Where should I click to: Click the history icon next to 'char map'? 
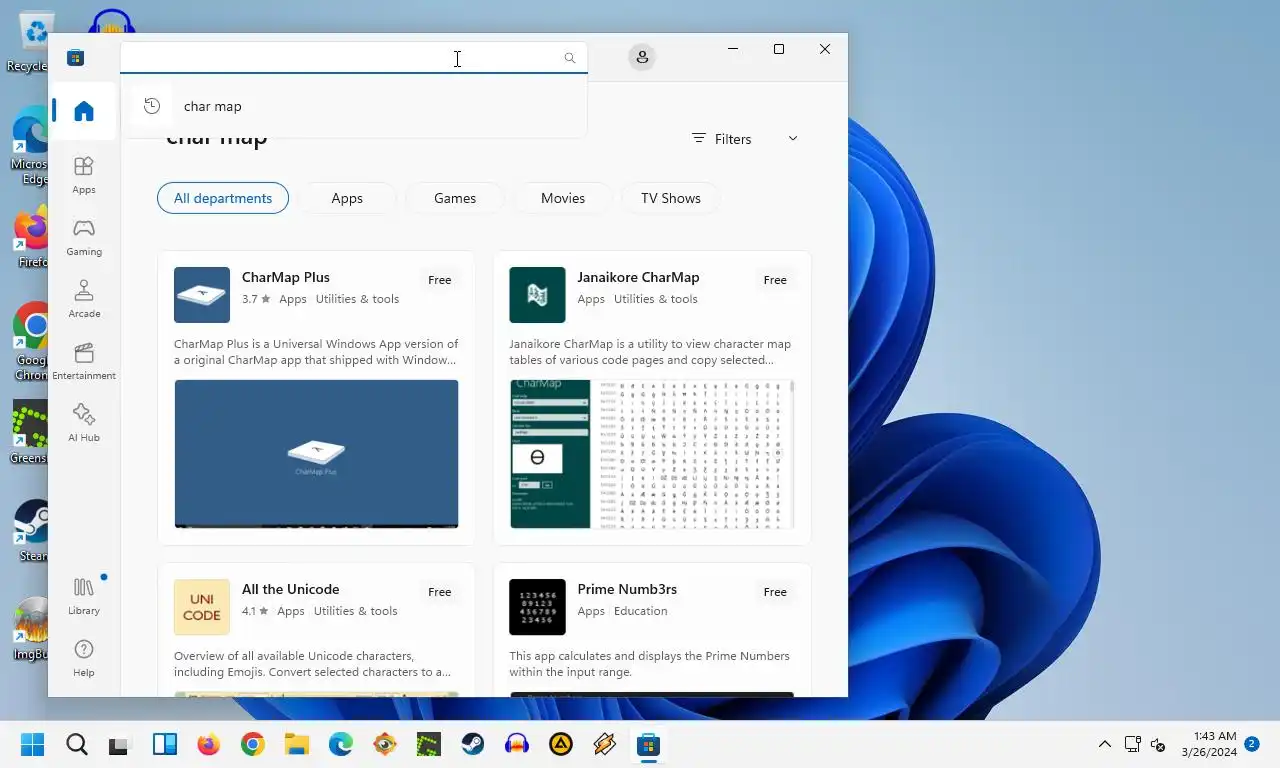tap(152, 106)
